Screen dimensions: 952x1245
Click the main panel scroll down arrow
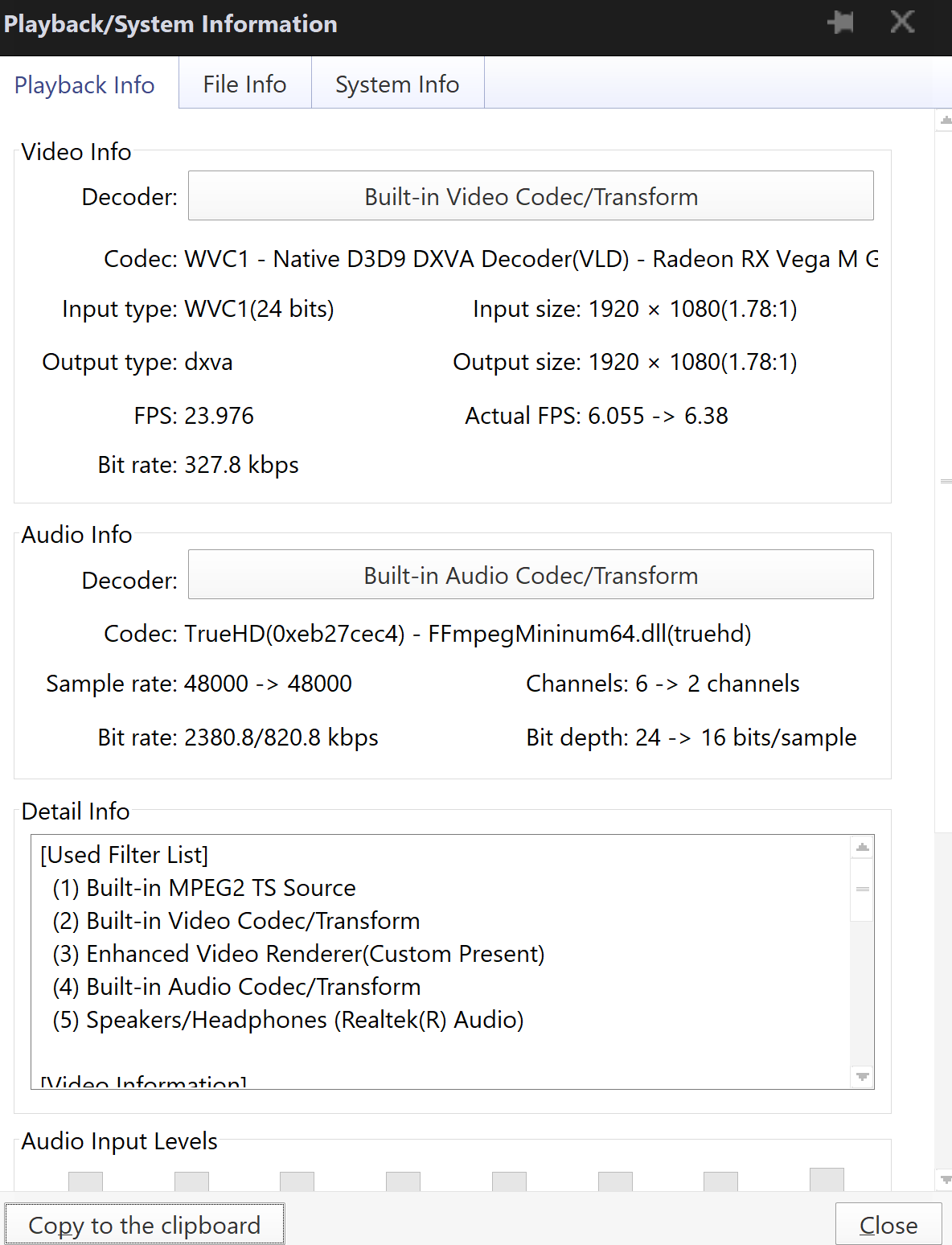click(946, 1179)
